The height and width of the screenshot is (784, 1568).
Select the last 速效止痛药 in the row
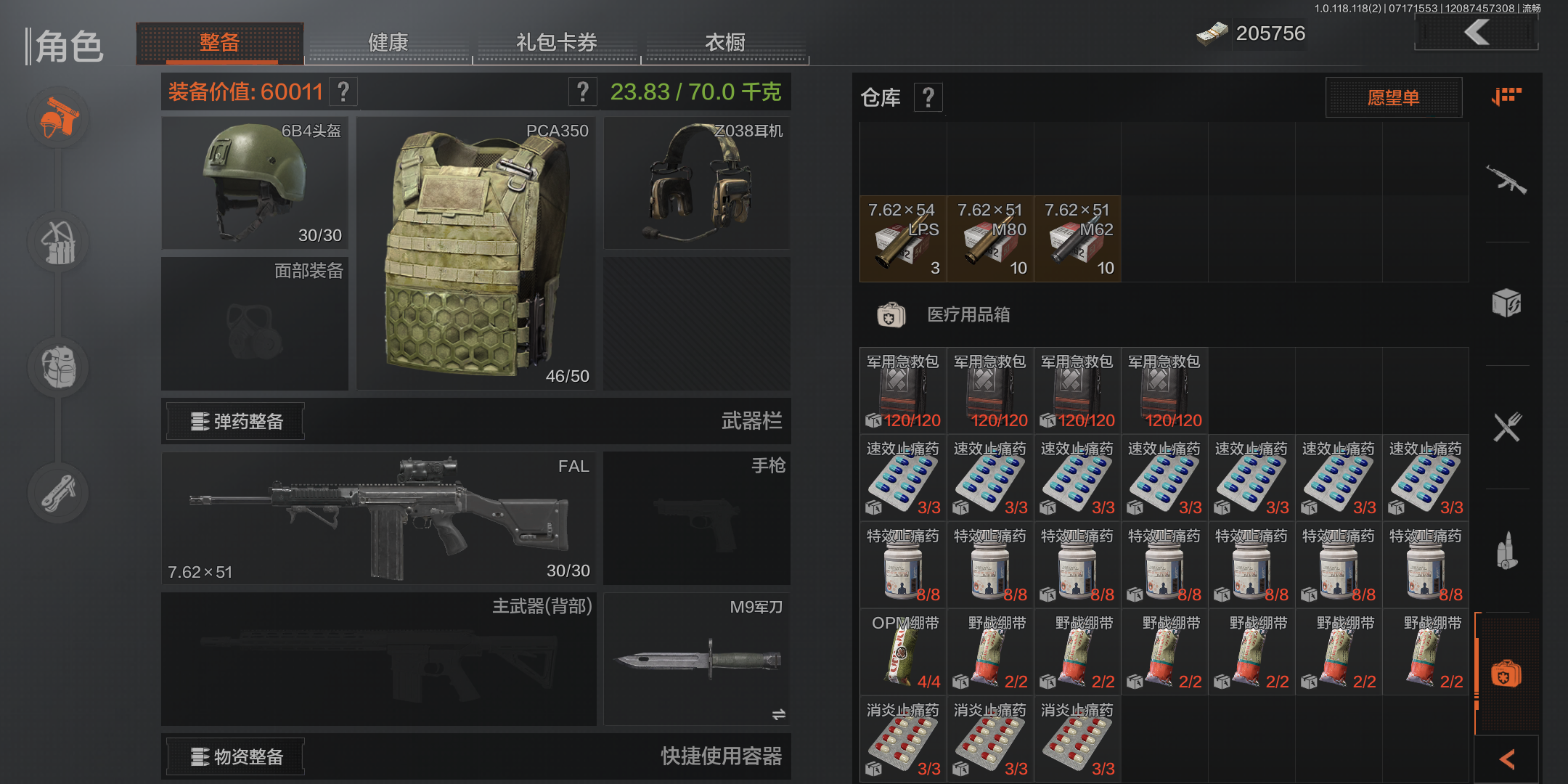pyautogui.click(x=1426, y=478)
